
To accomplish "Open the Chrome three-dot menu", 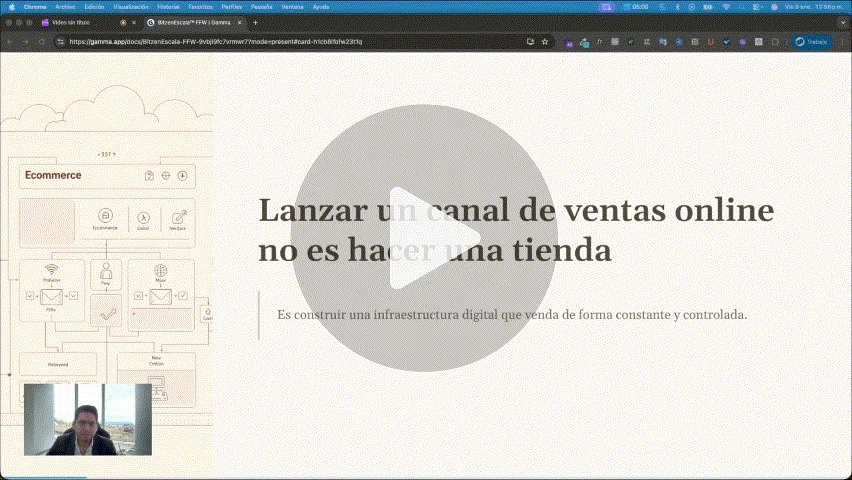I will coord(841,42).
